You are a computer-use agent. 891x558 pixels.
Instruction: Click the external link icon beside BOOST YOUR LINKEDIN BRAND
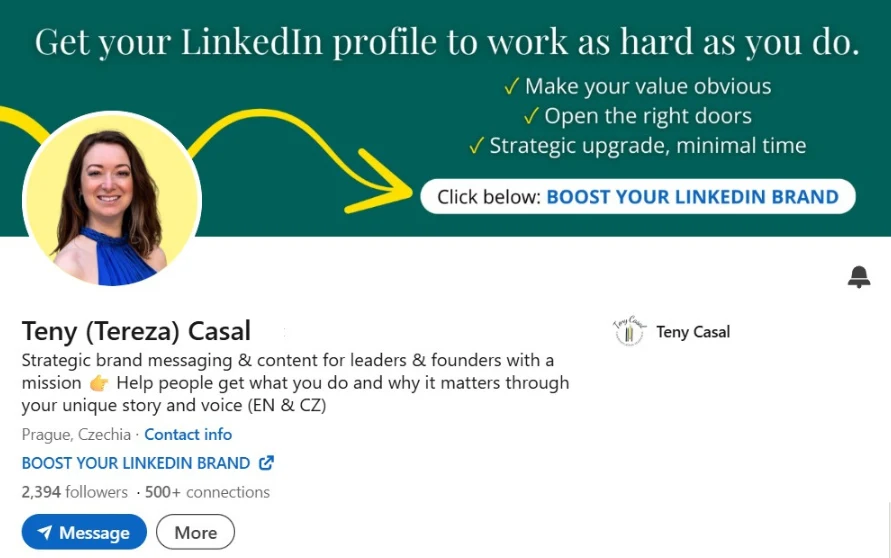click(266, 463)
